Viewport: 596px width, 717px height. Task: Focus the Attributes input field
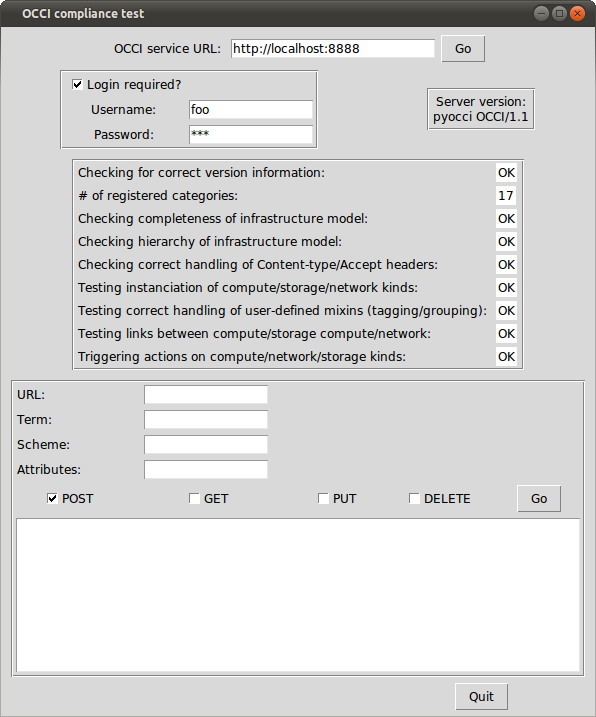tap(206, 470)
